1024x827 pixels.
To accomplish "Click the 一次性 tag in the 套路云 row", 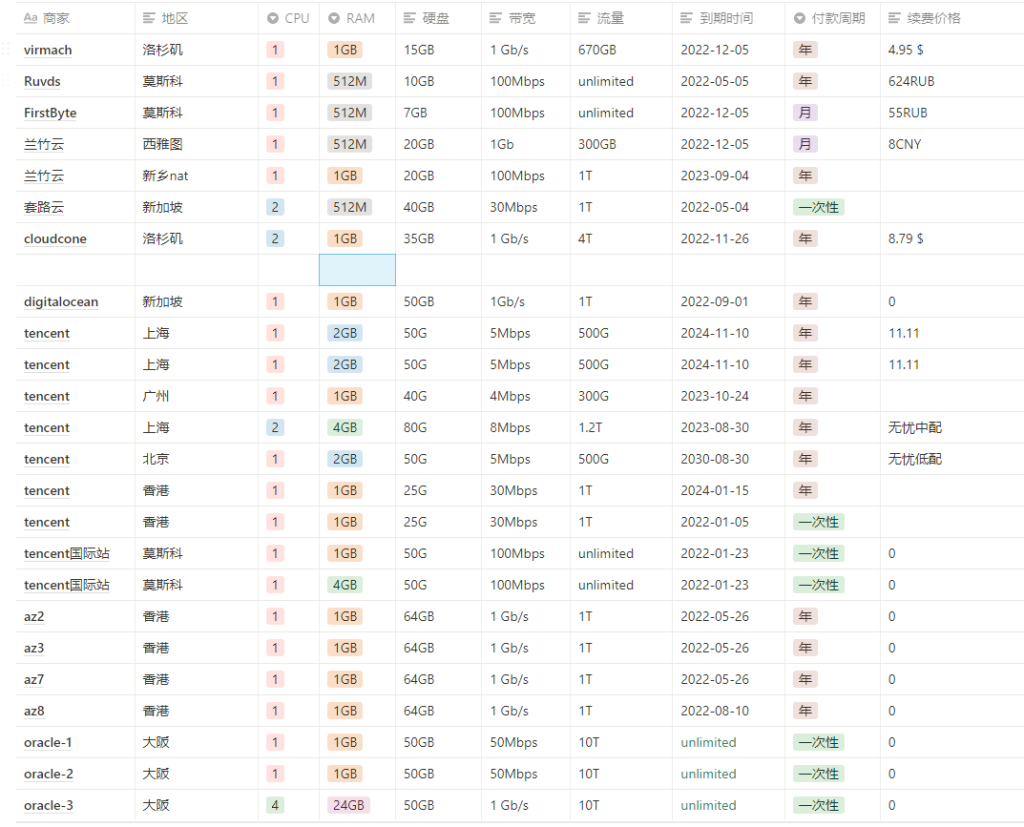I will 819,208.
